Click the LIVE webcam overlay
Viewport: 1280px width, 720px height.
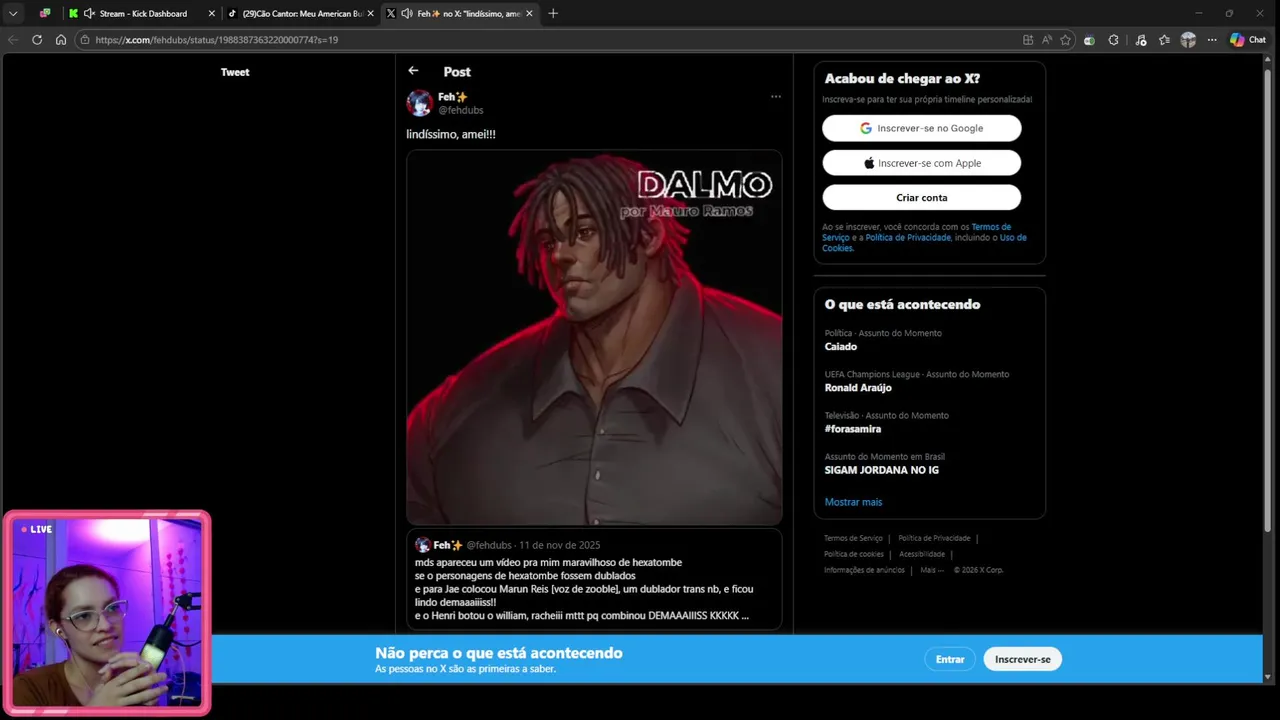[x=106, y=613]
